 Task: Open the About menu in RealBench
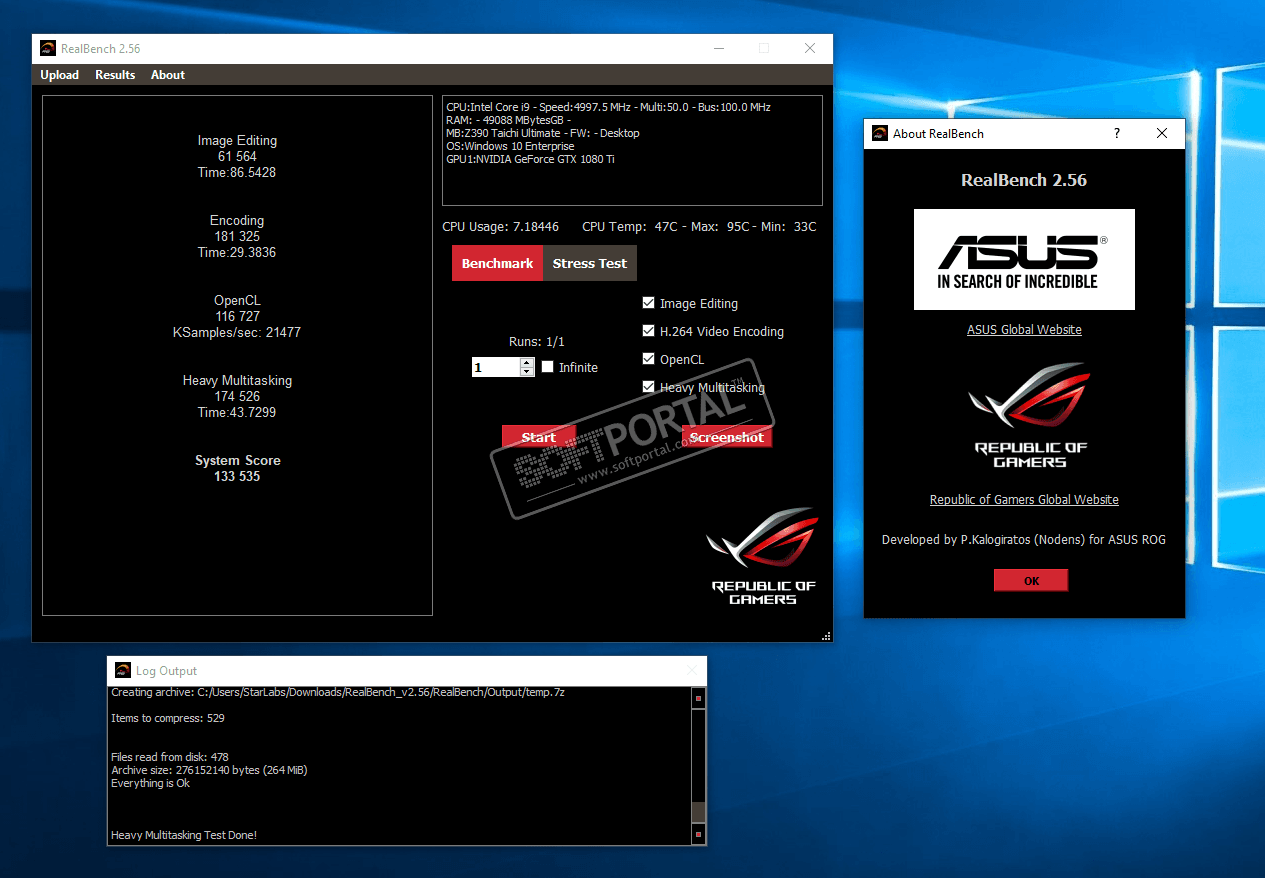[168, 75]
